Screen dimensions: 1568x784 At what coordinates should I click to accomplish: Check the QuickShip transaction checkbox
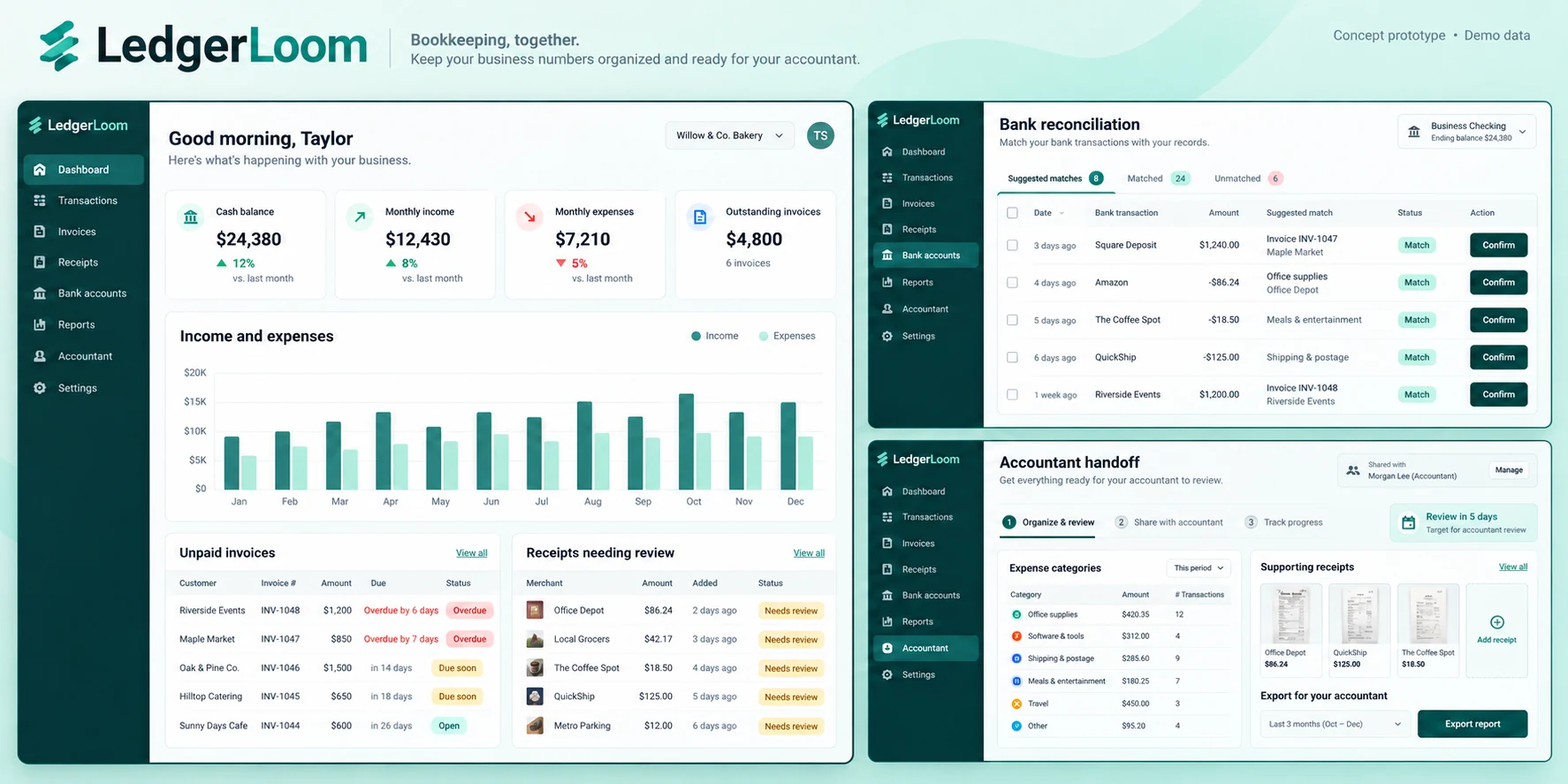[x=1012, y=358]
